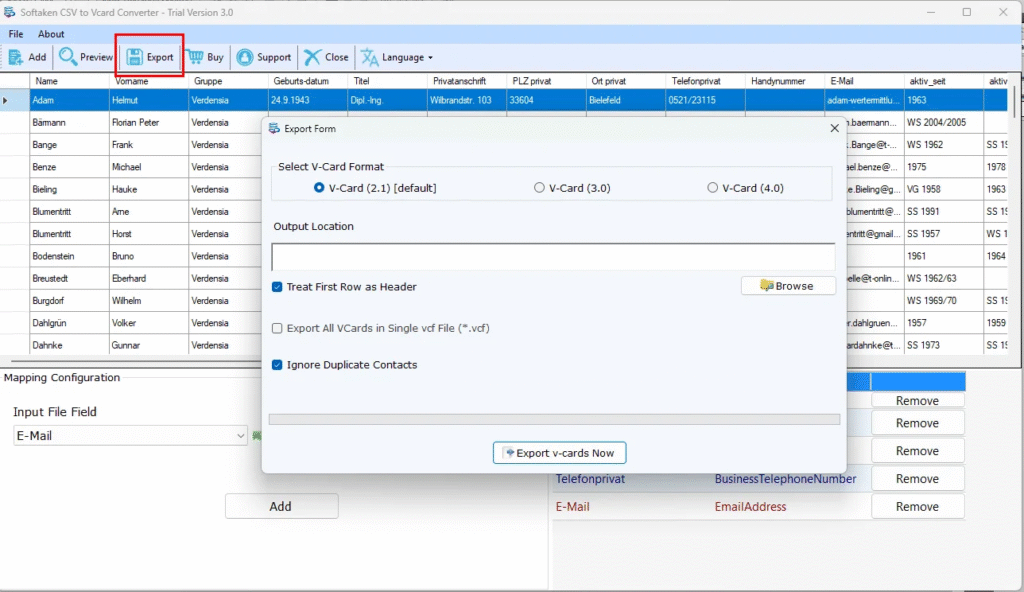This screenshot has height=592, width=1024.
Task: Open the About menu
Action: pos(51,34)
